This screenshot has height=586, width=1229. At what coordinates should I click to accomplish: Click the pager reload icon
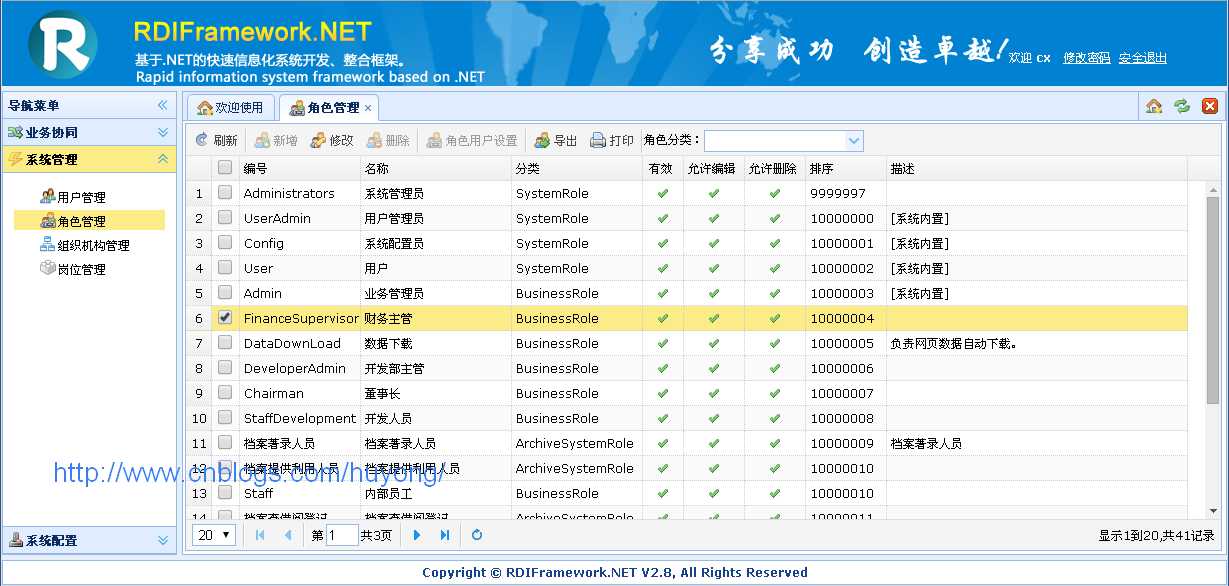477,535
